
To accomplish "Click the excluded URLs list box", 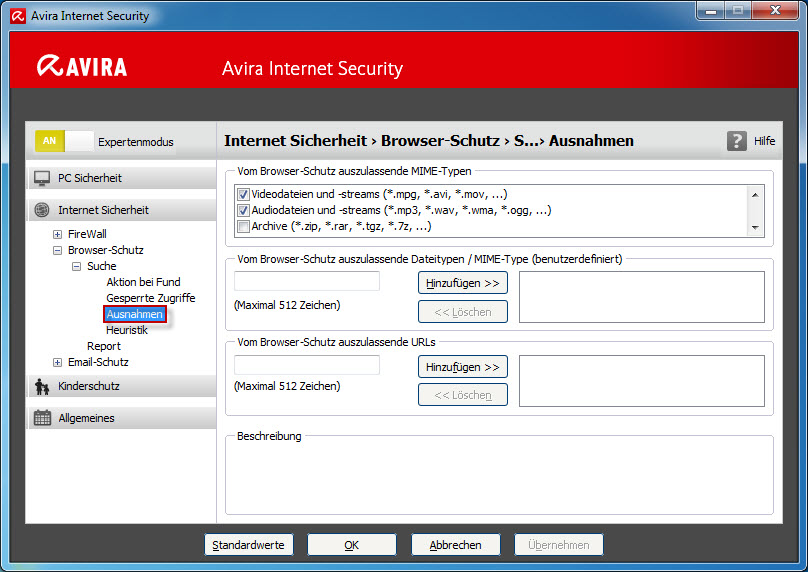I will click(642, 381).
